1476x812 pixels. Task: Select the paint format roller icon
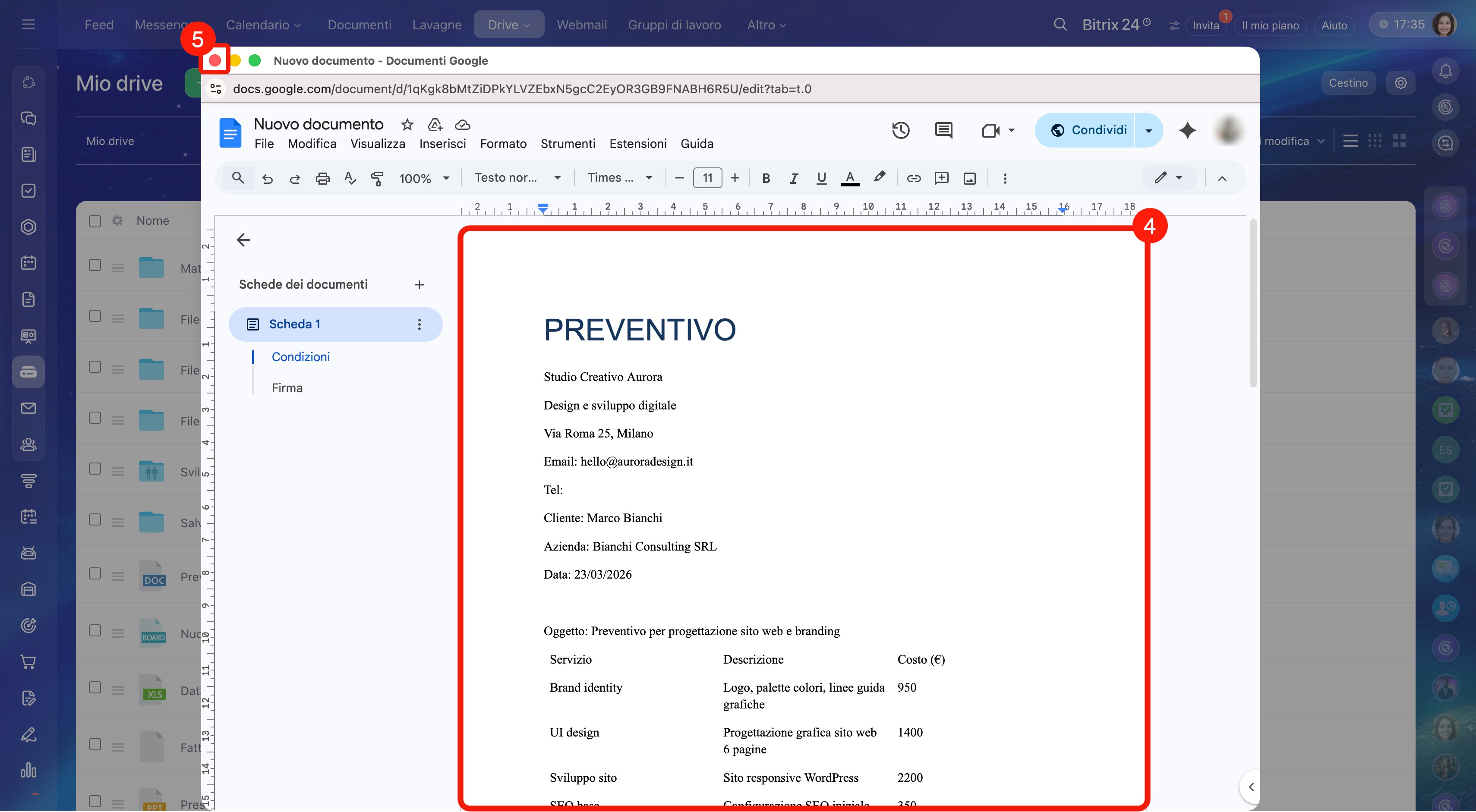[x=377, y=179]
